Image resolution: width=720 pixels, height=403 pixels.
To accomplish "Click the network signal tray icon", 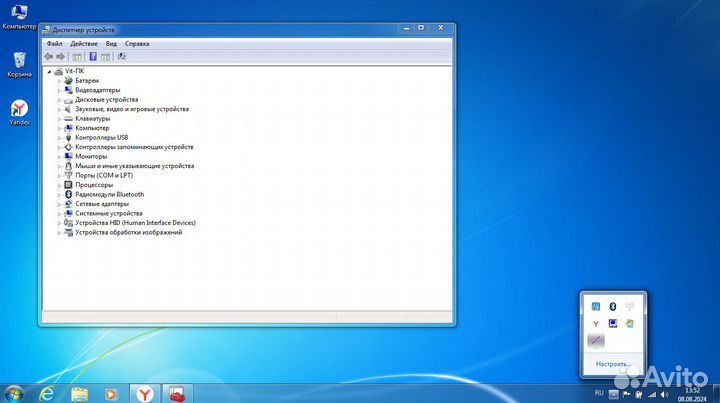I will (x=652, y=394).
